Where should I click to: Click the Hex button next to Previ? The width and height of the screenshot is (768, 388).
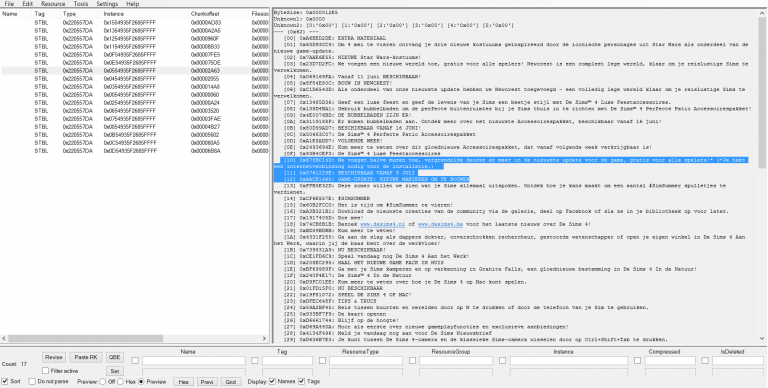183,382
